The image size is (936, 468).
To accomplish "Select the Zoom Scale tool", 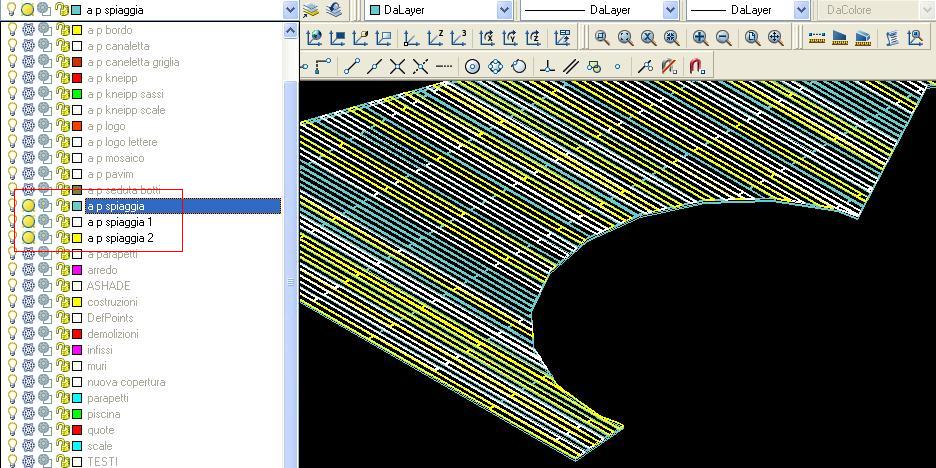I will coord(648,38).
